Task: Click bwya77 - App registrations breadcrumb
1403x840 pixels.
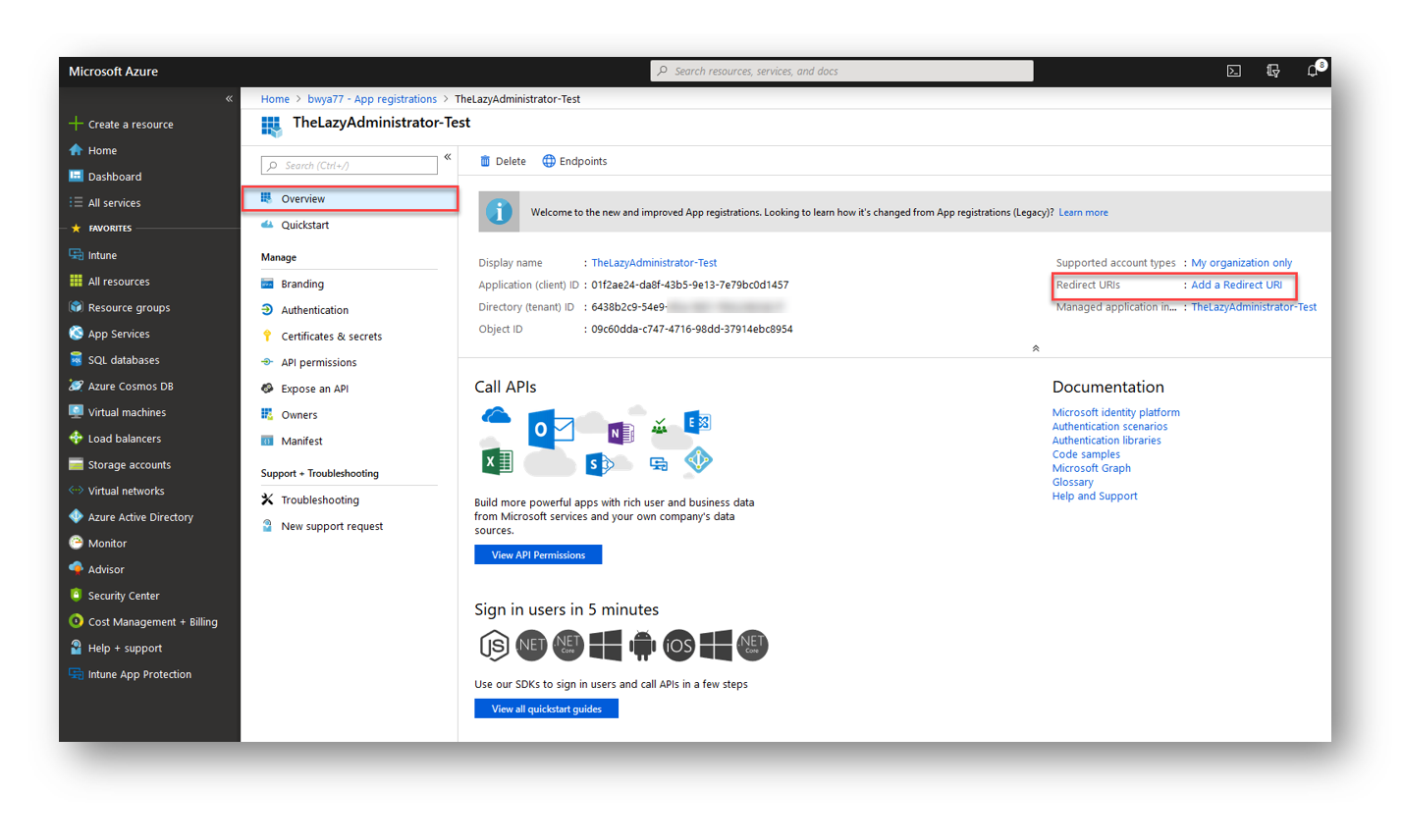Action: click(x=372, y=99)
